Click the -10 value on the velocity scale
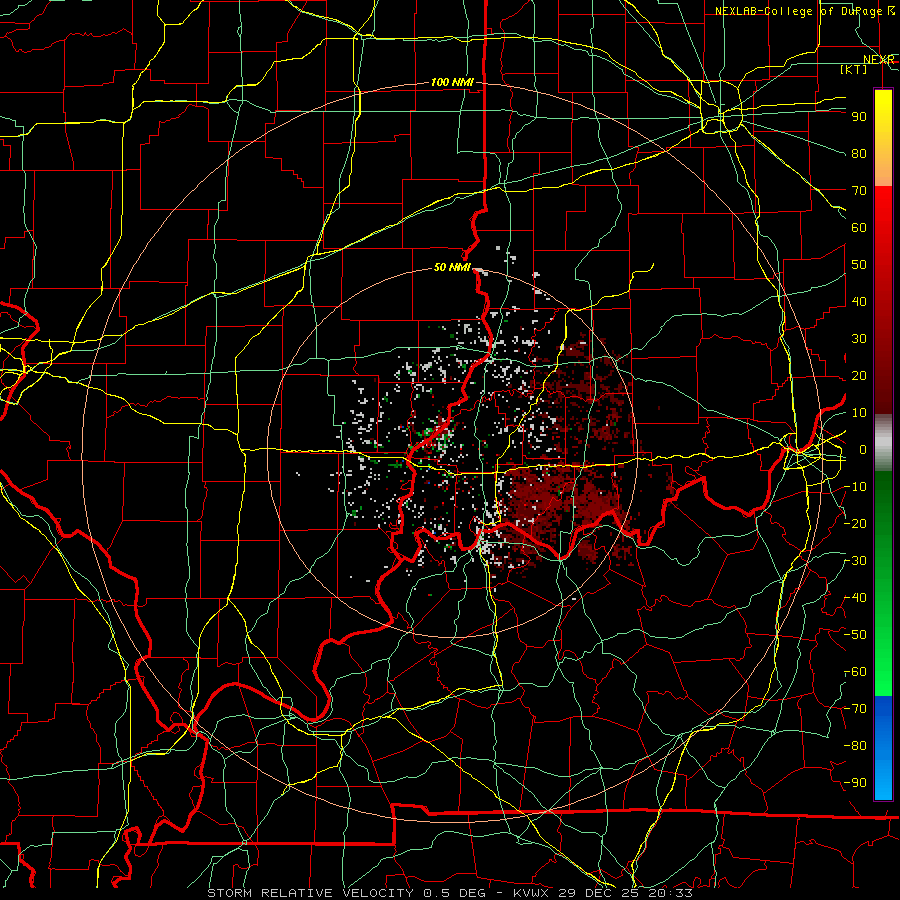 pyautogui.click(x=856, y=487)
